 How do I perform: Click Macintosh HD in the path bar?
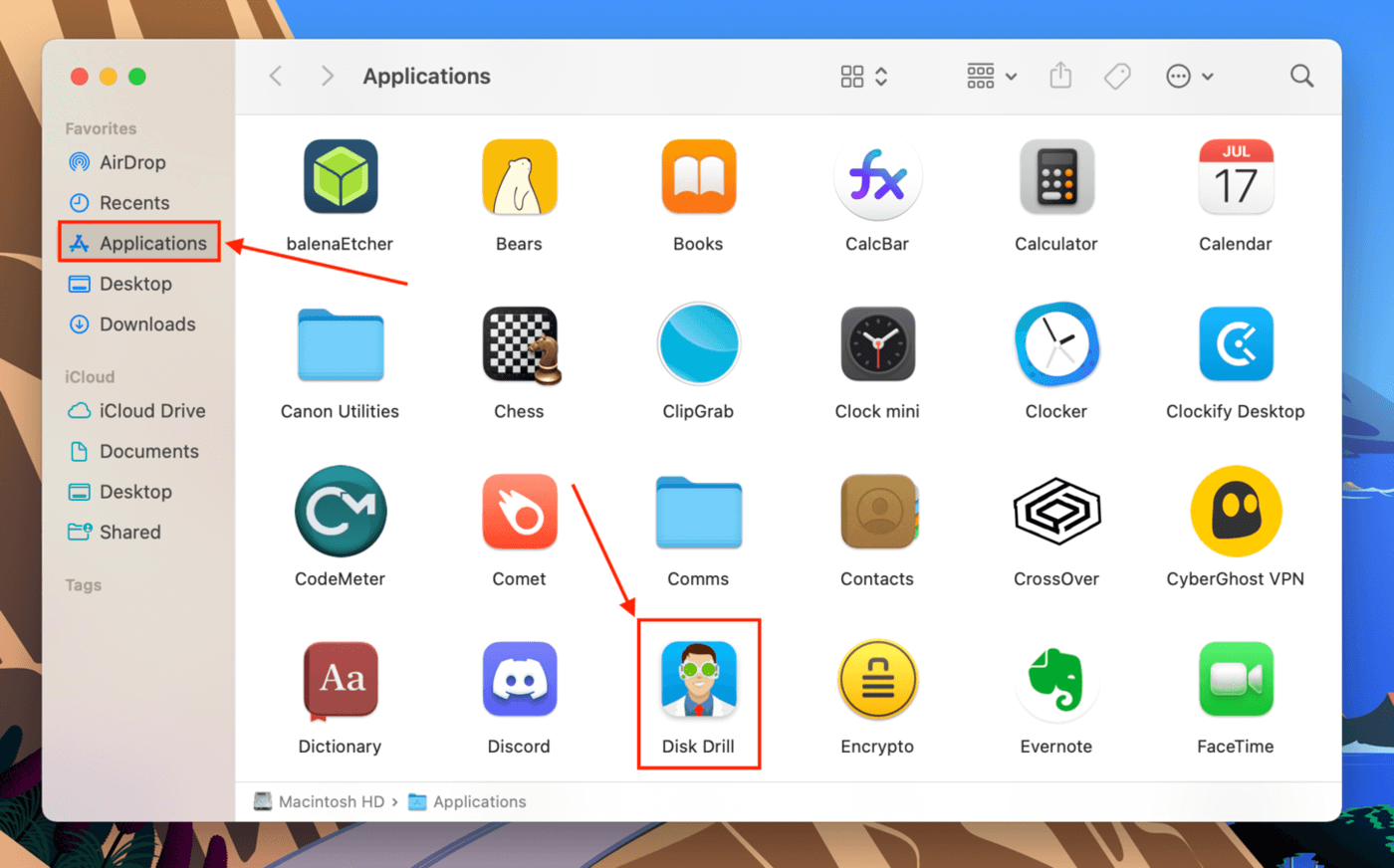pyautogui.click(x=319, y=801)
